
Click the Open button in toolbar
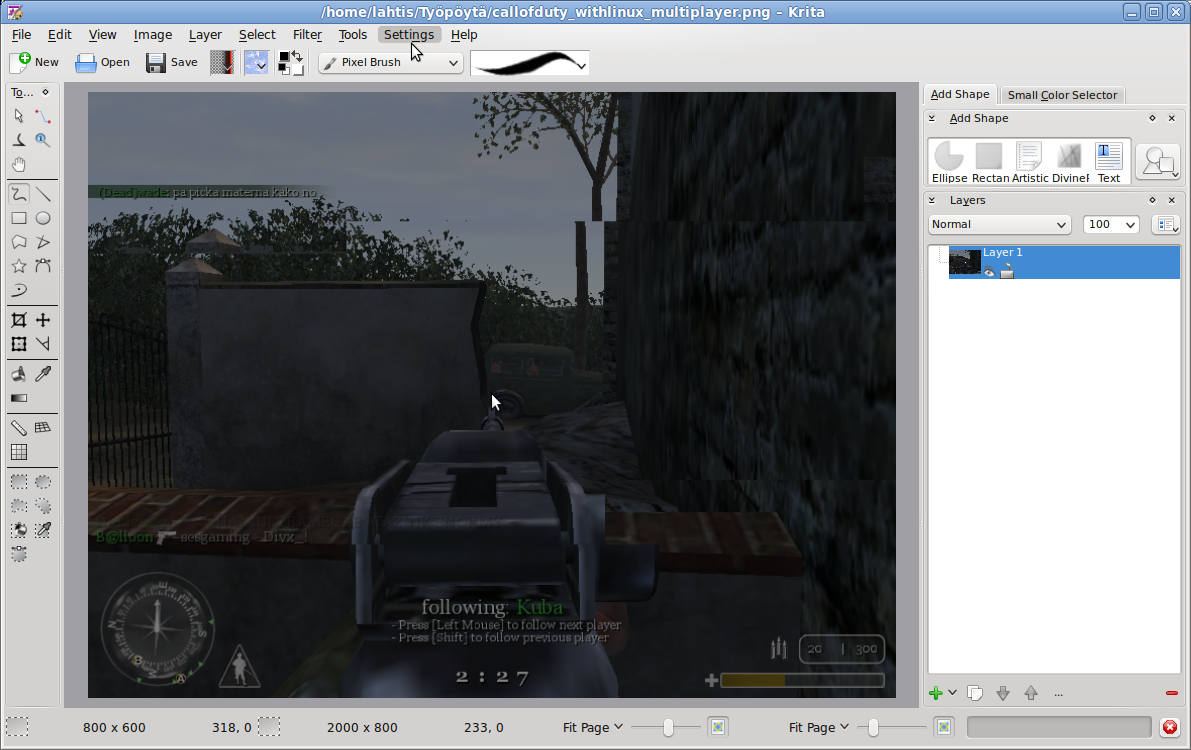102,62
